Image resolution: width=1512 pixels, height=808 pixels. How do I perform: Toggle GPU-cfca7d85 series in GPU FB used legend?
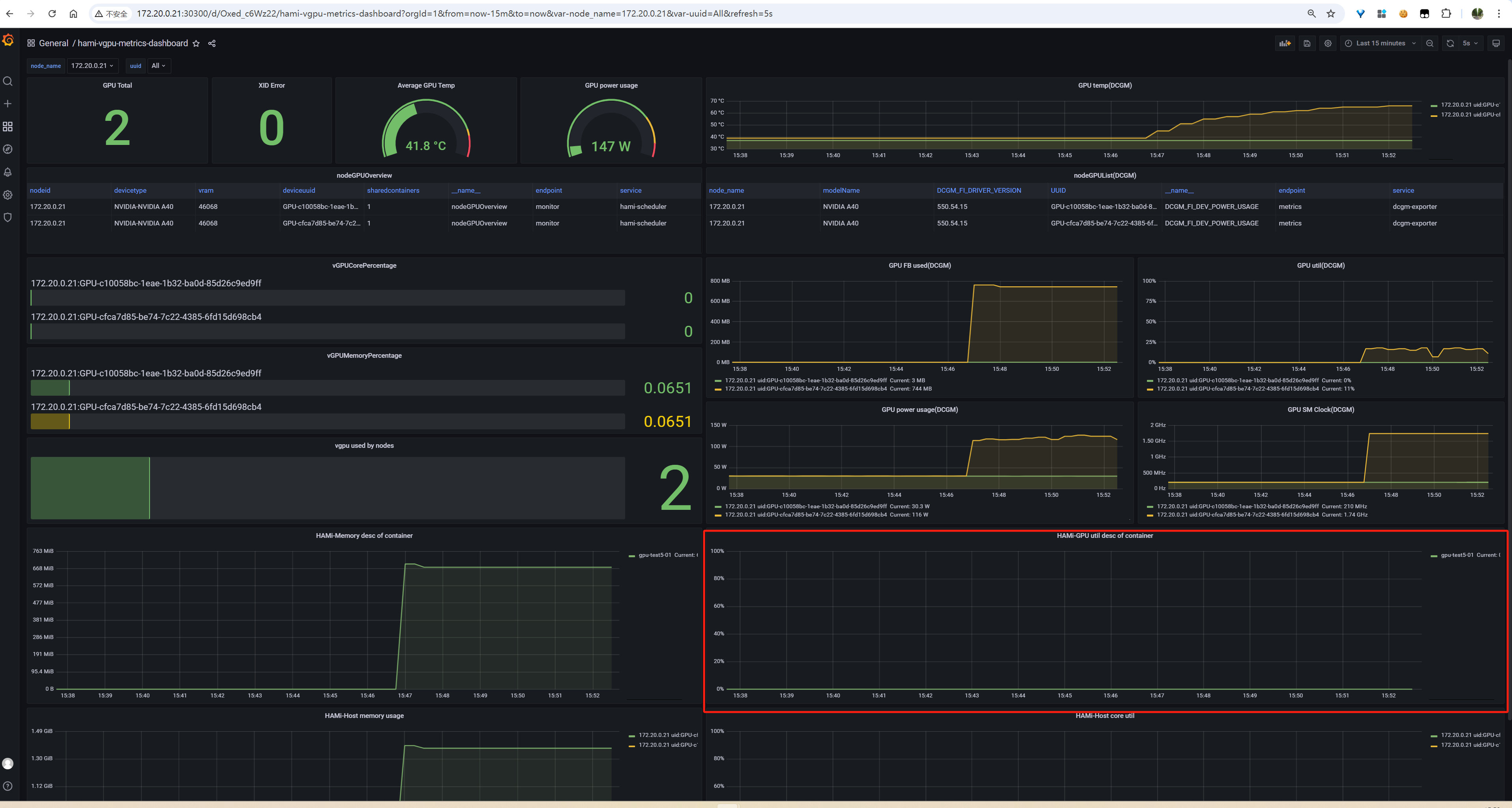(x=805, y=389)
